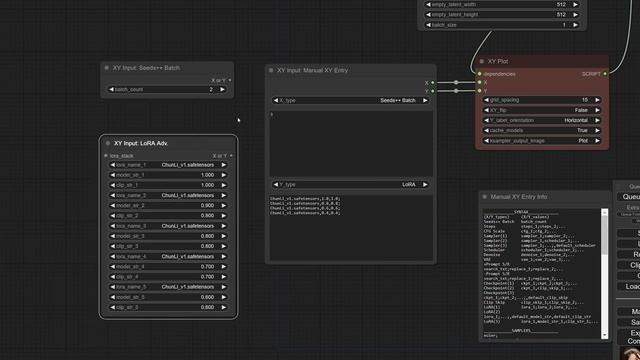Click the clip_str_3 value 0.800

click(207, 246)
